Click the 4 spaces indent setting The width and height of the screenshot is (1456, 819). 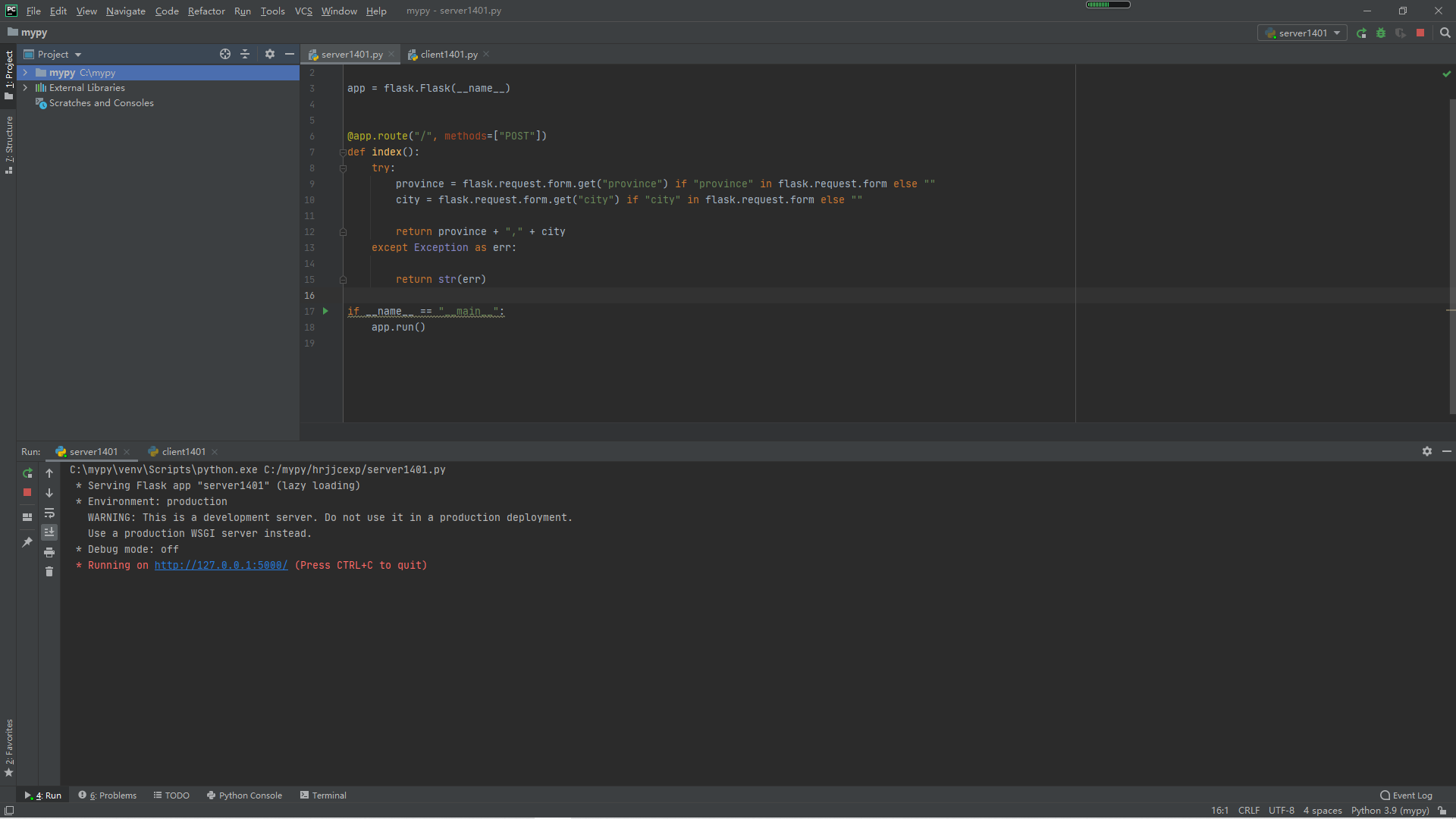pyautogui.click(x=1323, y=811)
